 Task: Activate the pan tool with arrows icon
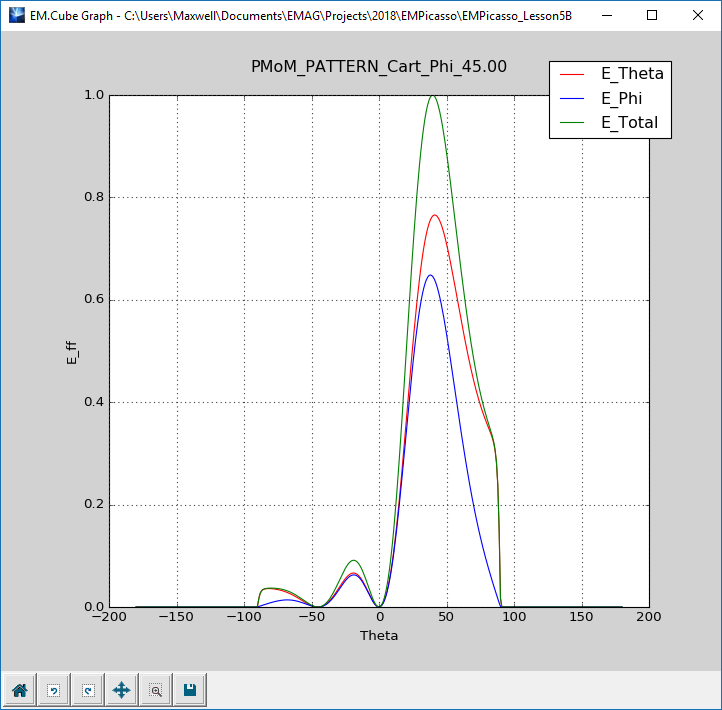click(121, 689)
